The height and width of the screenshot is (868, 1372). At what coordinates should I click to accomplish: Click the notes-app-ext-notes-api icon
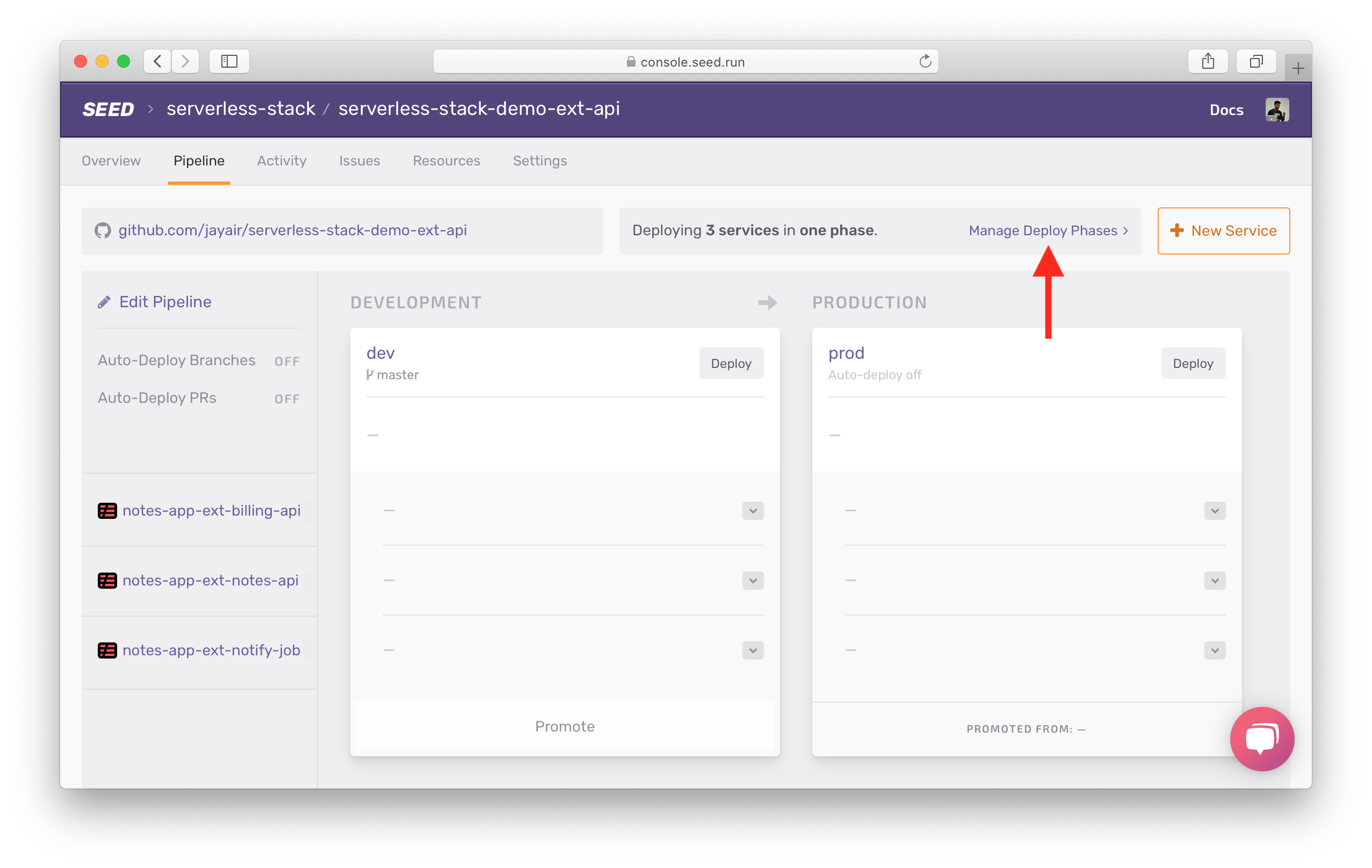pyautogui.click(x=106, y=580)
